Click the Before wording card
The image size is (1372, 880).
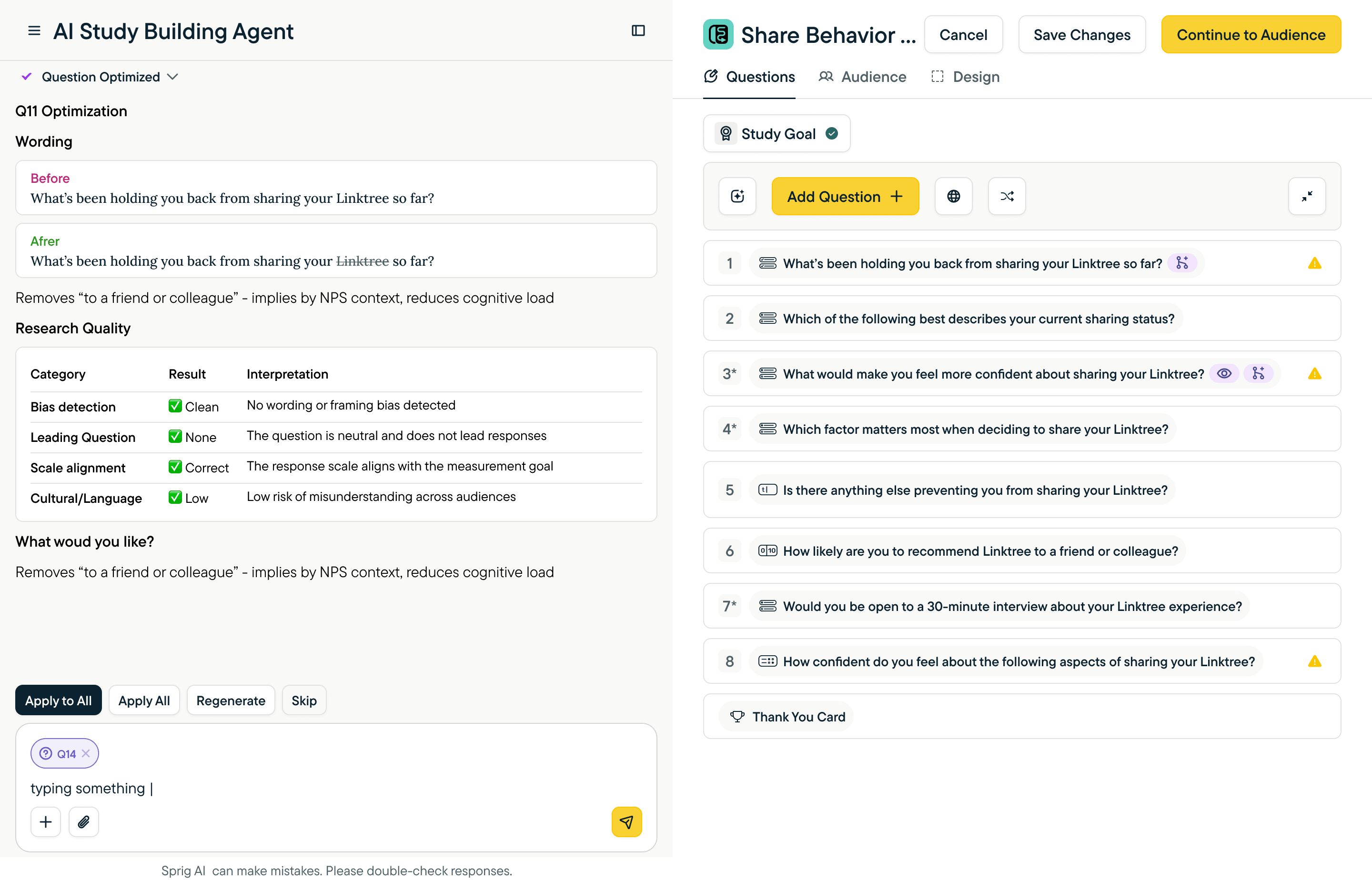click(x=336, y=188)
